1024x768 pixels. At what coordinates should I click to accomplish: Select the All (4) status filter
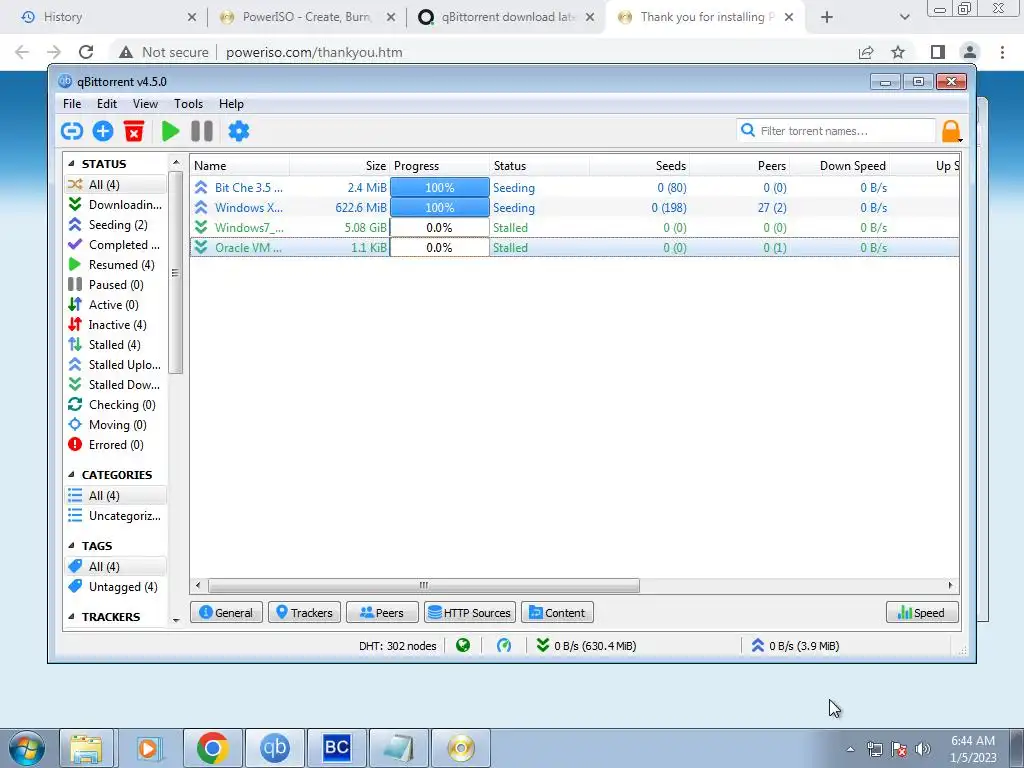[x=116, y=185]
